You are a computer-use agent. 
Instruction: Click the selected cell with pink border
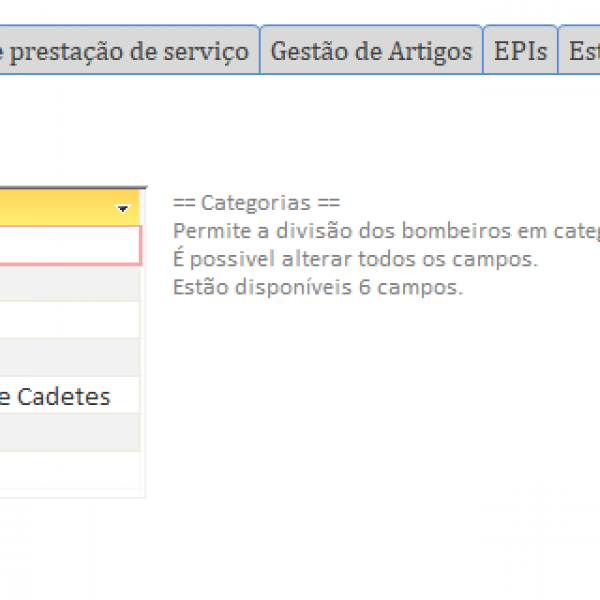point(68,245)
